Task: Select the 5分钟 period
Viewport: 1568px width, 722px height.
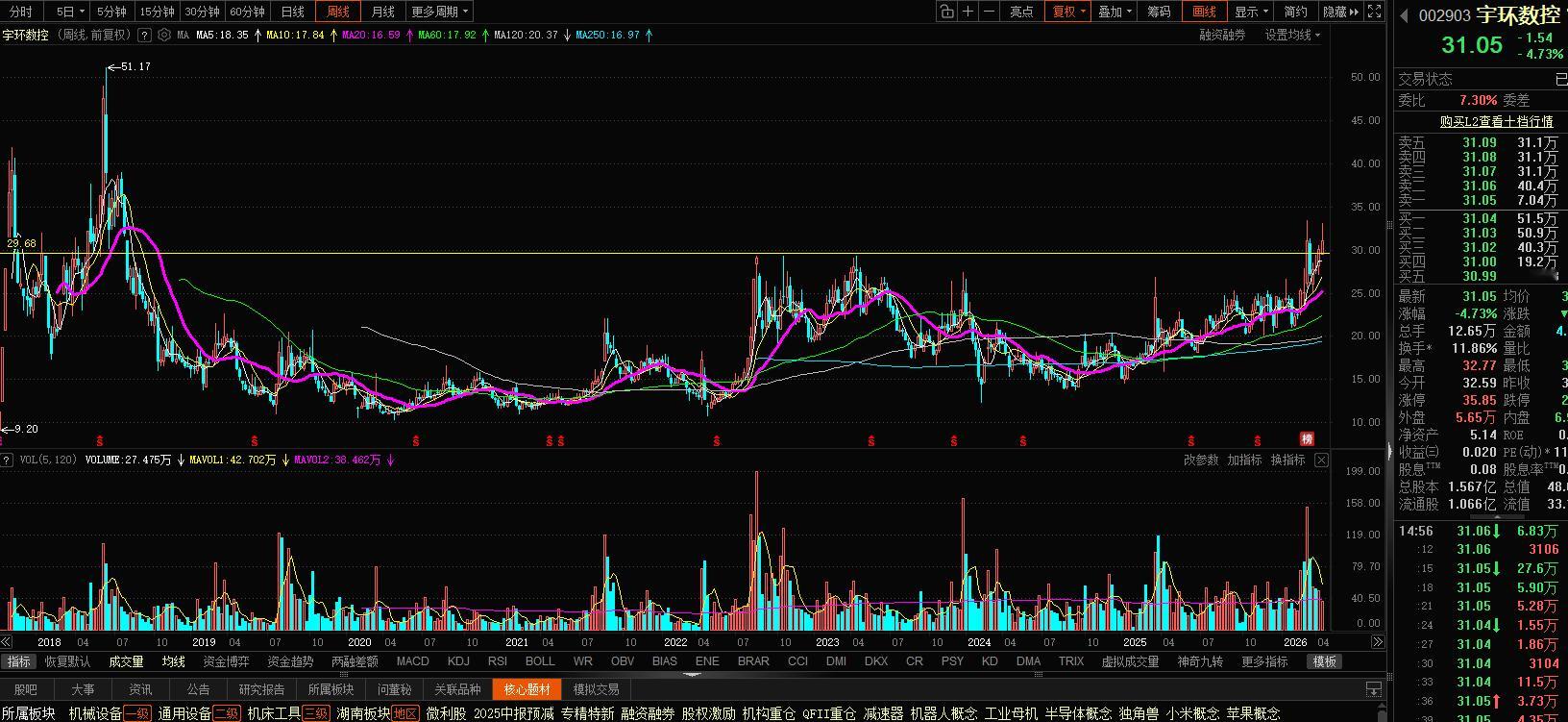Action: [111, 12]
